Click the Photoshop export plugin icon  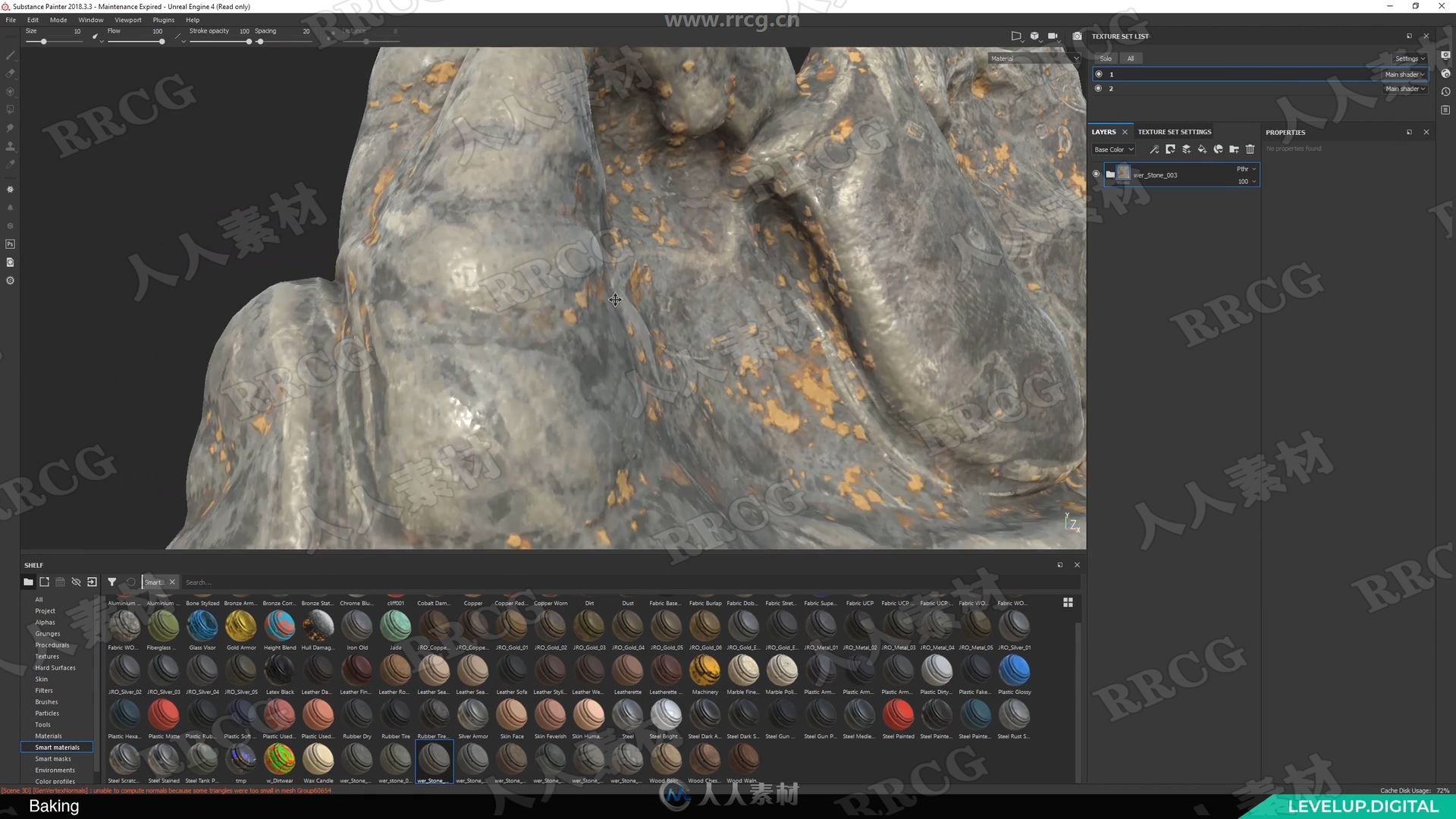tap(10, 244)
